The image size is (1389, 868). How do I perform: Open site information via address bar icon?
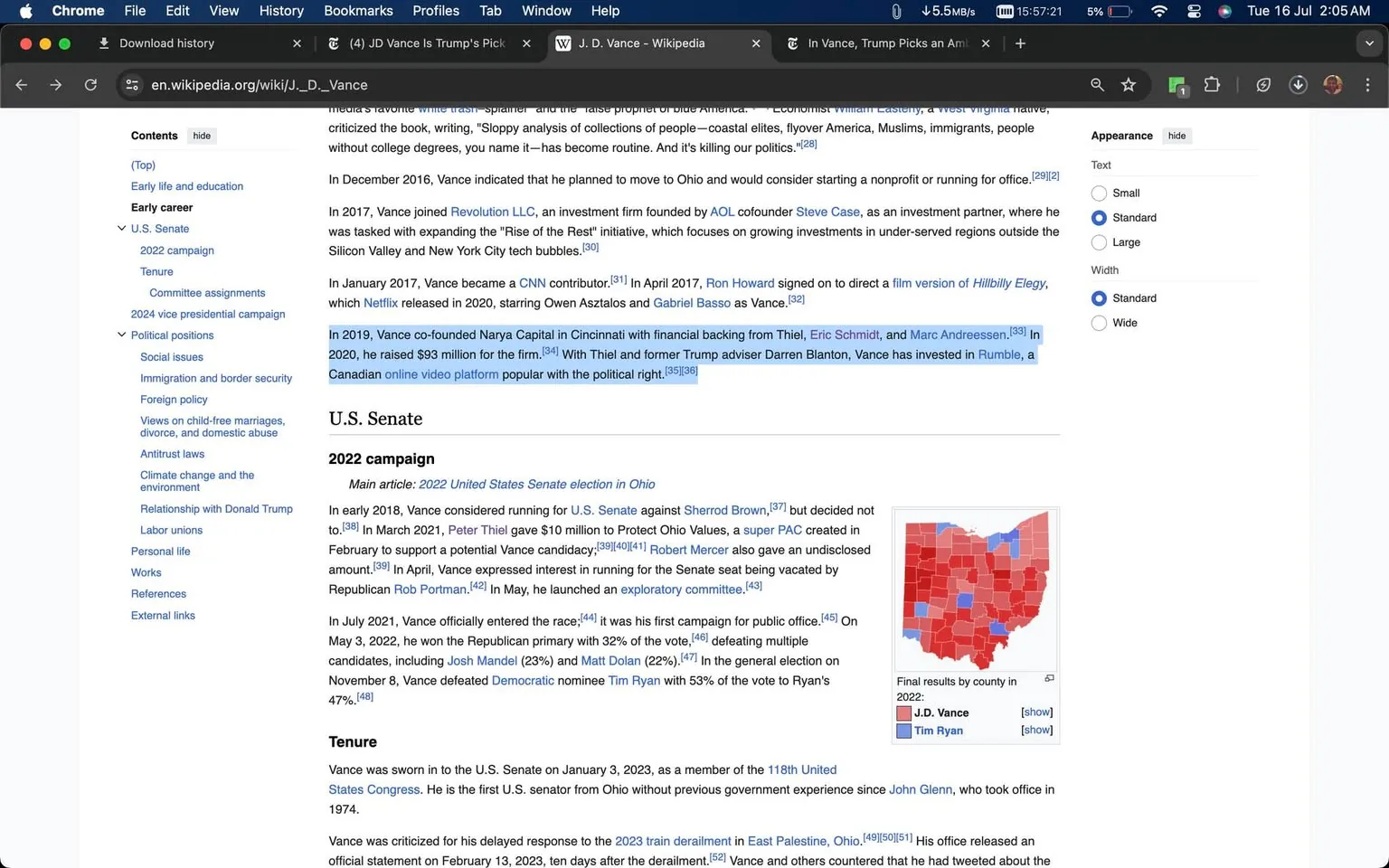point(132,84)
